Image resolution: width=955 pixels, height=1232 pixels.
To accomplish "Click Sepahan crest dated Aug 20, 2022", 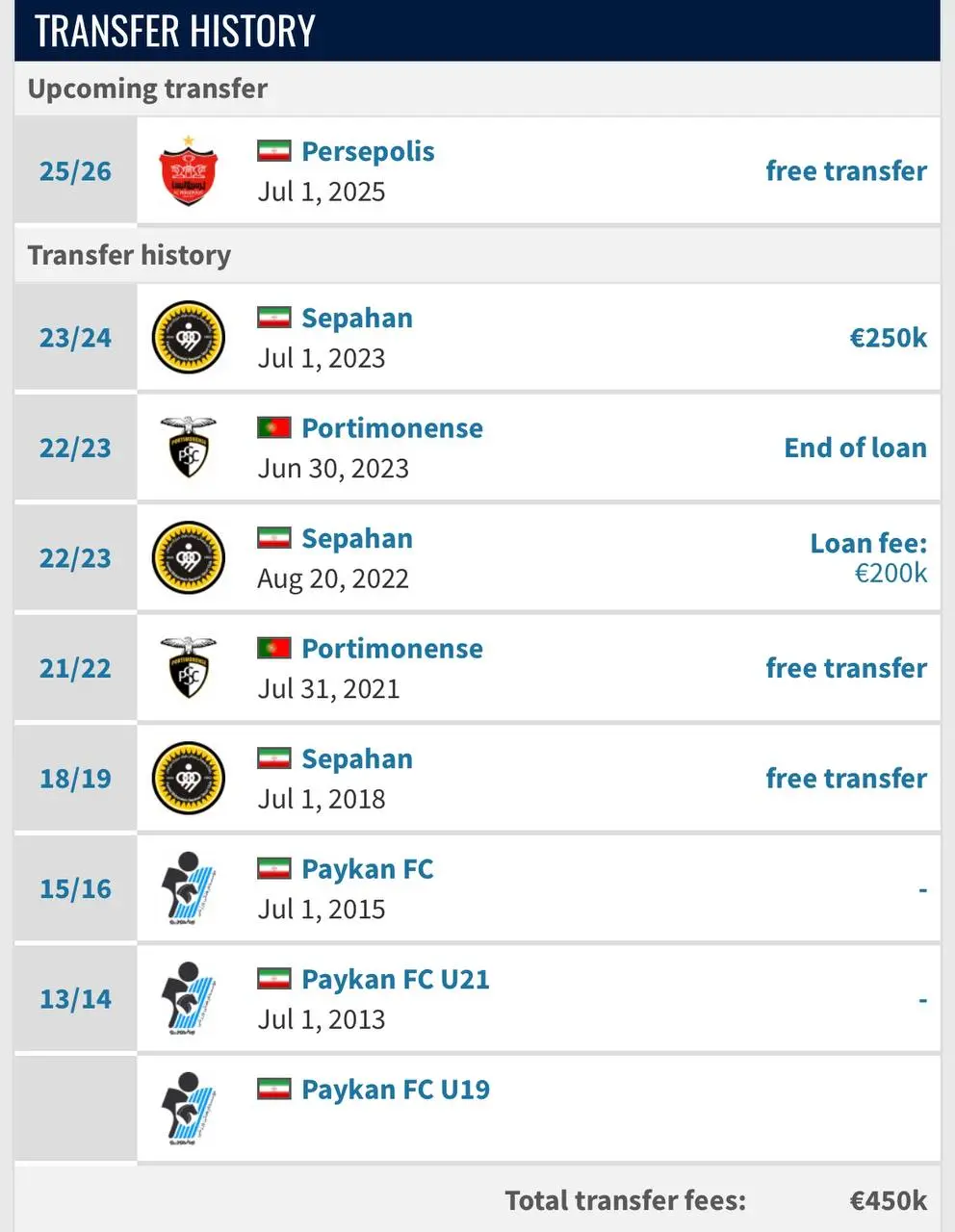I will tap(189, 558).
